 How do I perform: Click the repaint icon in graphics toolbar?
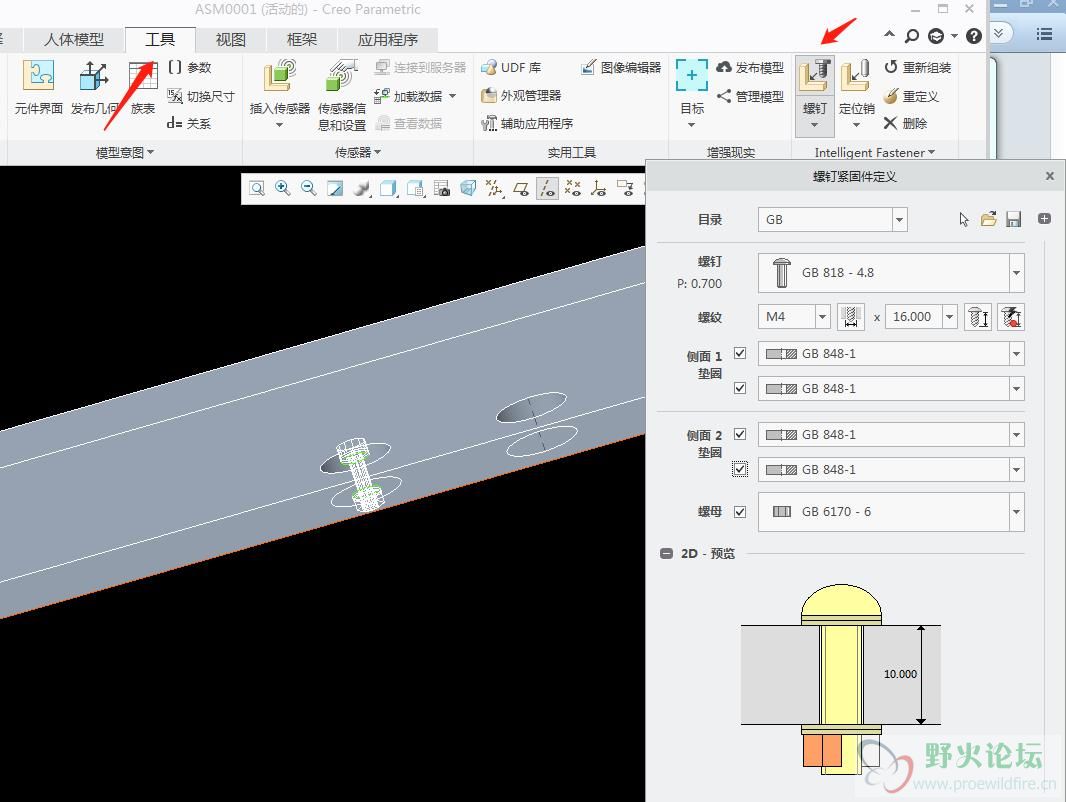tap(335, 188)
